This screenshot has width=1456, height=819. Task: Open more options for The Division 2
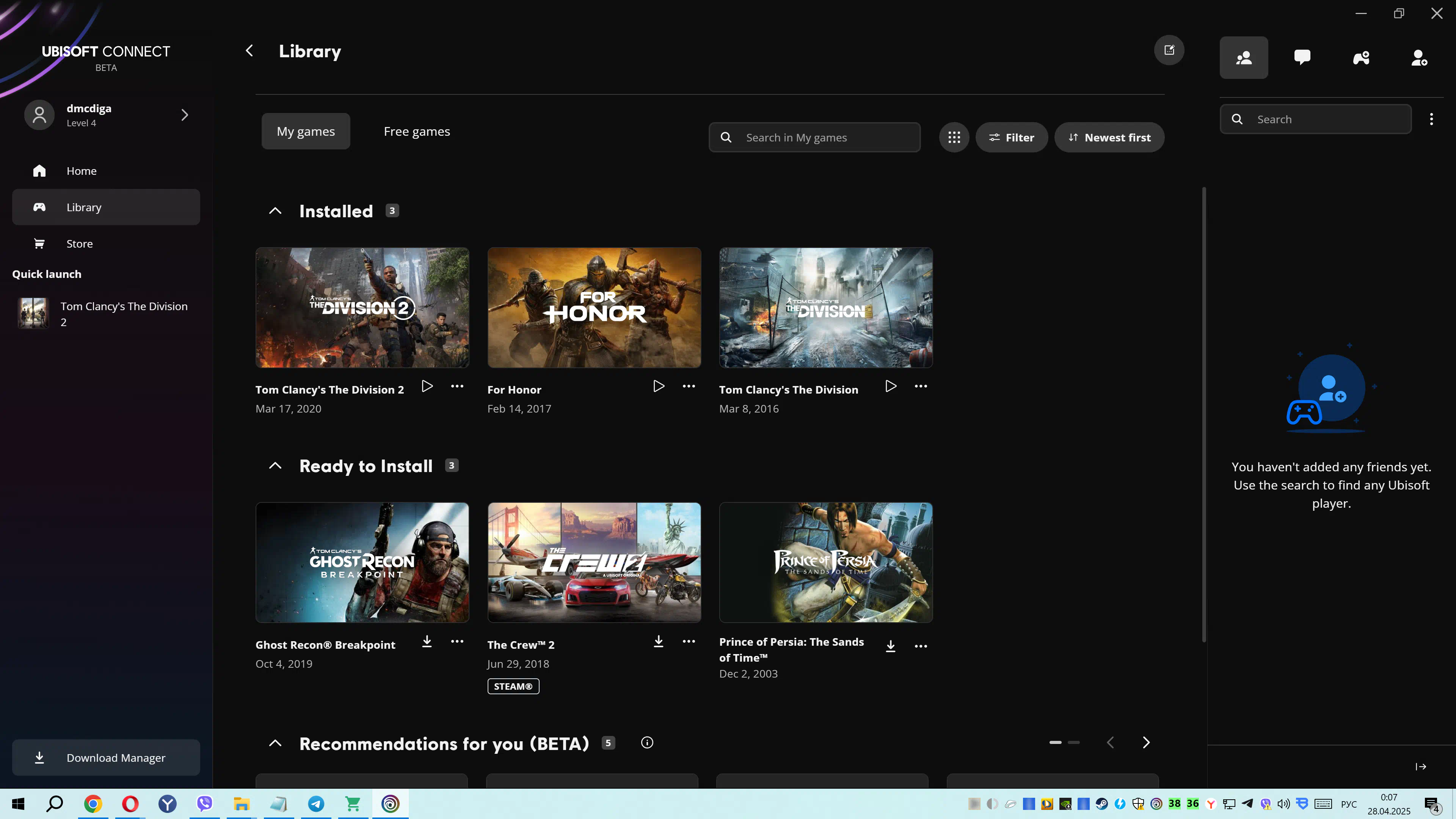(457, 386)
